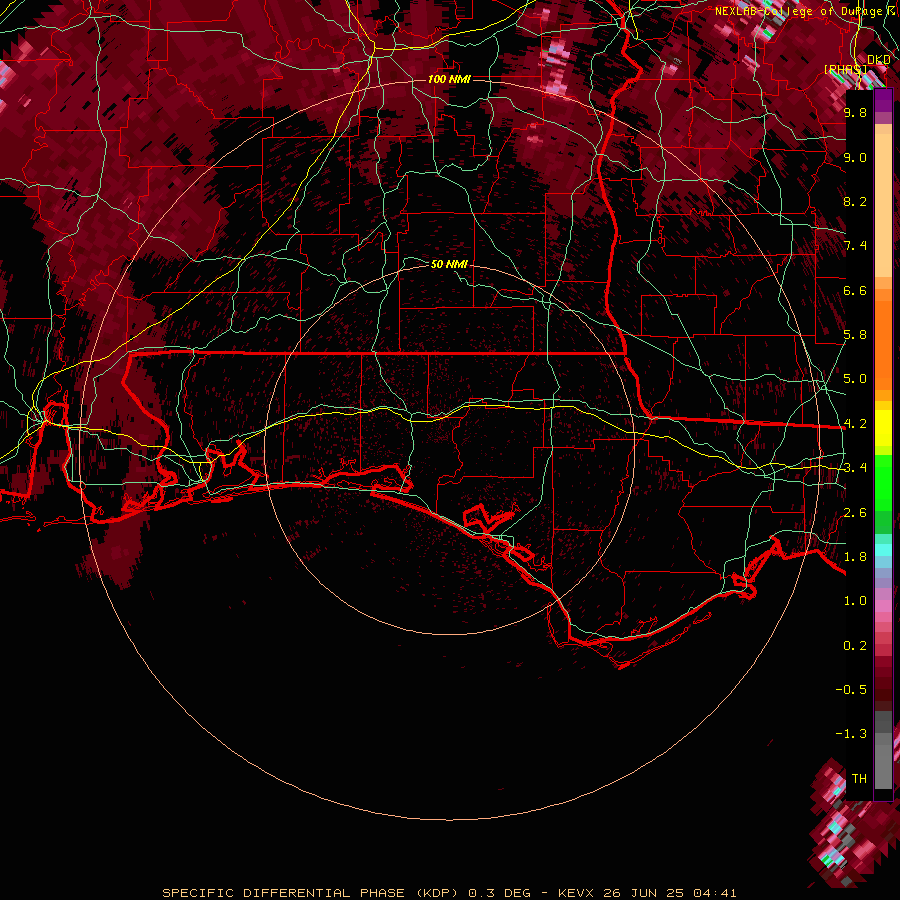Click the 100 NMI range ring label

click(x=449, y=79)
